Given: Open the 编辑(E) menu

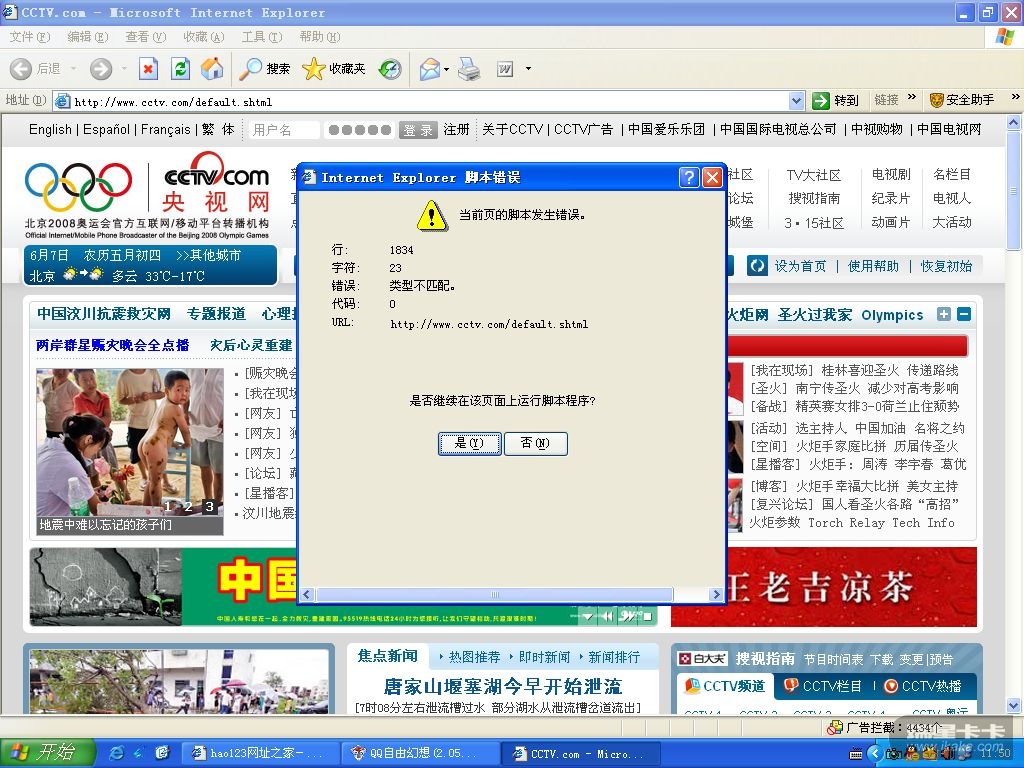Looking at the screenshot, I should 88,37.
